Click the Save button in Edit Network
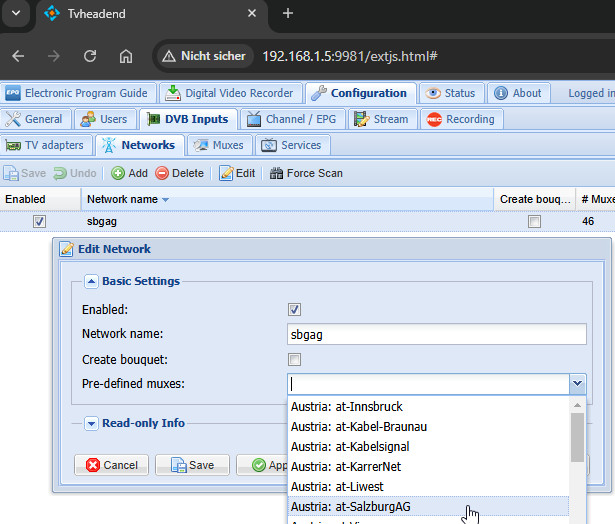This screenshot has width=615, height=524. pos(192,465)
